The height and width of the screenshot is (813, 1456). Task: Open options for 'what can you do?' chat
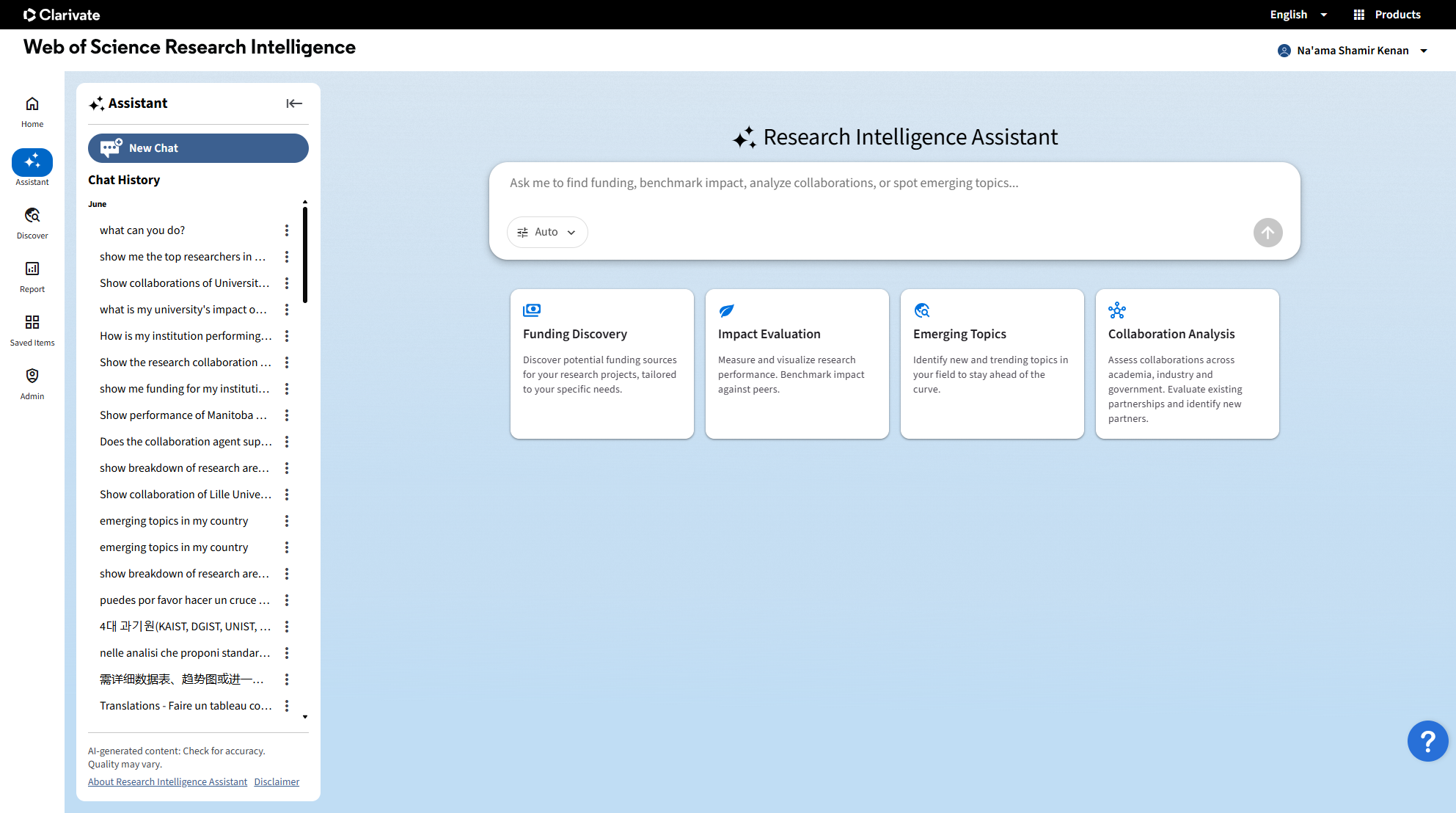[287, 230]
